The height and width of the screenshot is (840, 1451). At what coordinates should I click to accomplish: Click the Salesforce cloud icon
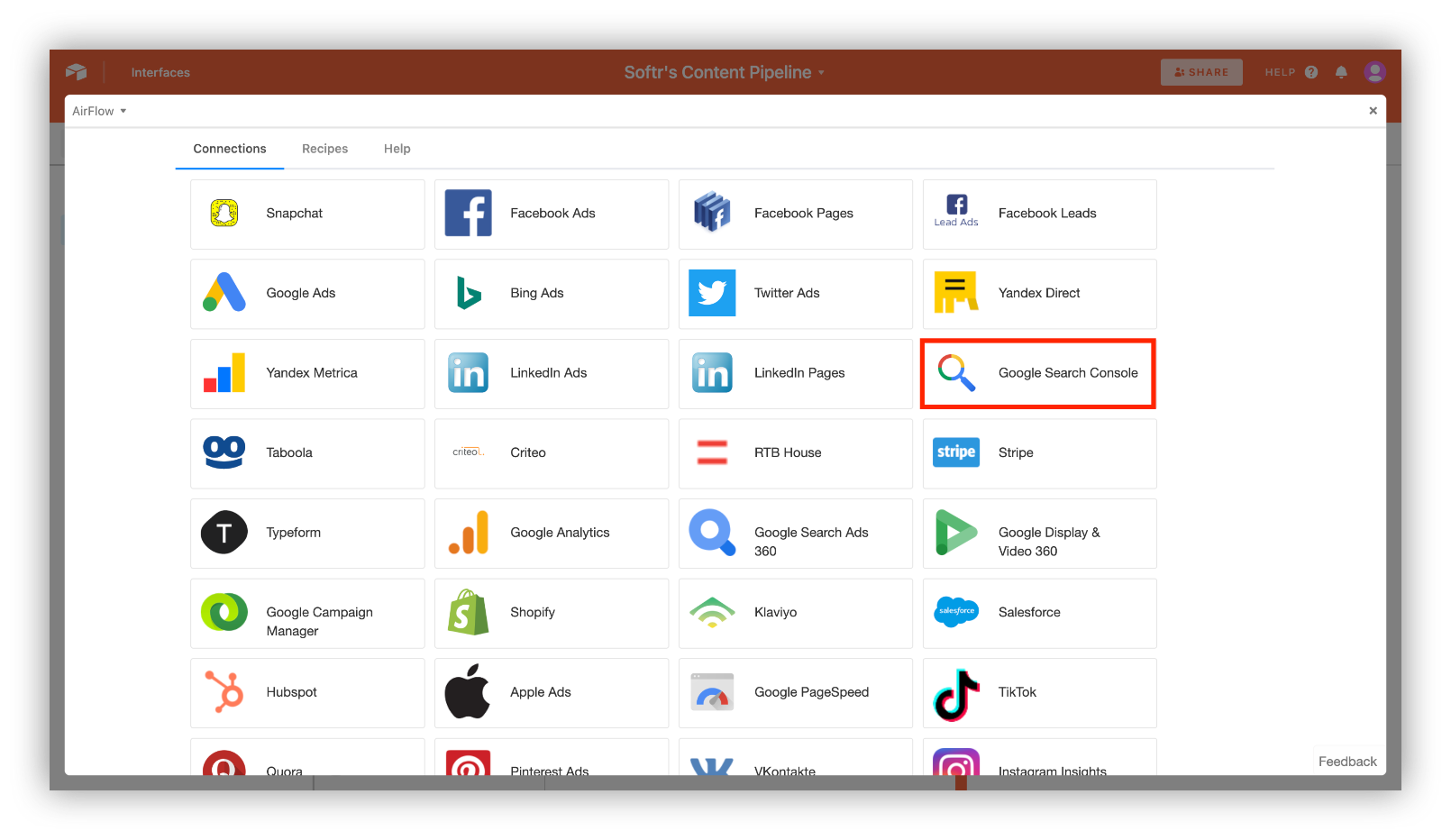[x=956, y=612]
